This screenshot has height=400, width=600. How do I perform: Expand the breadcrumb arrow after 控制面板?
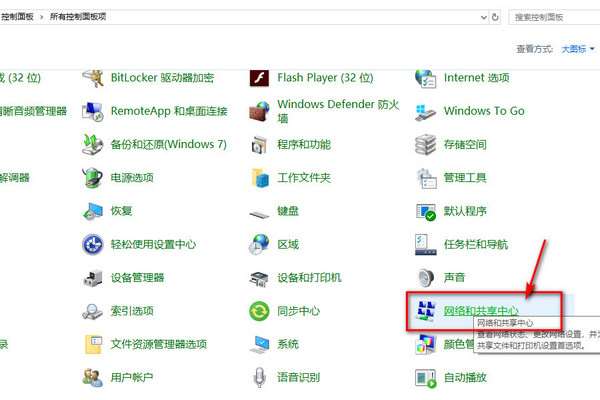(x=41, y=17)
